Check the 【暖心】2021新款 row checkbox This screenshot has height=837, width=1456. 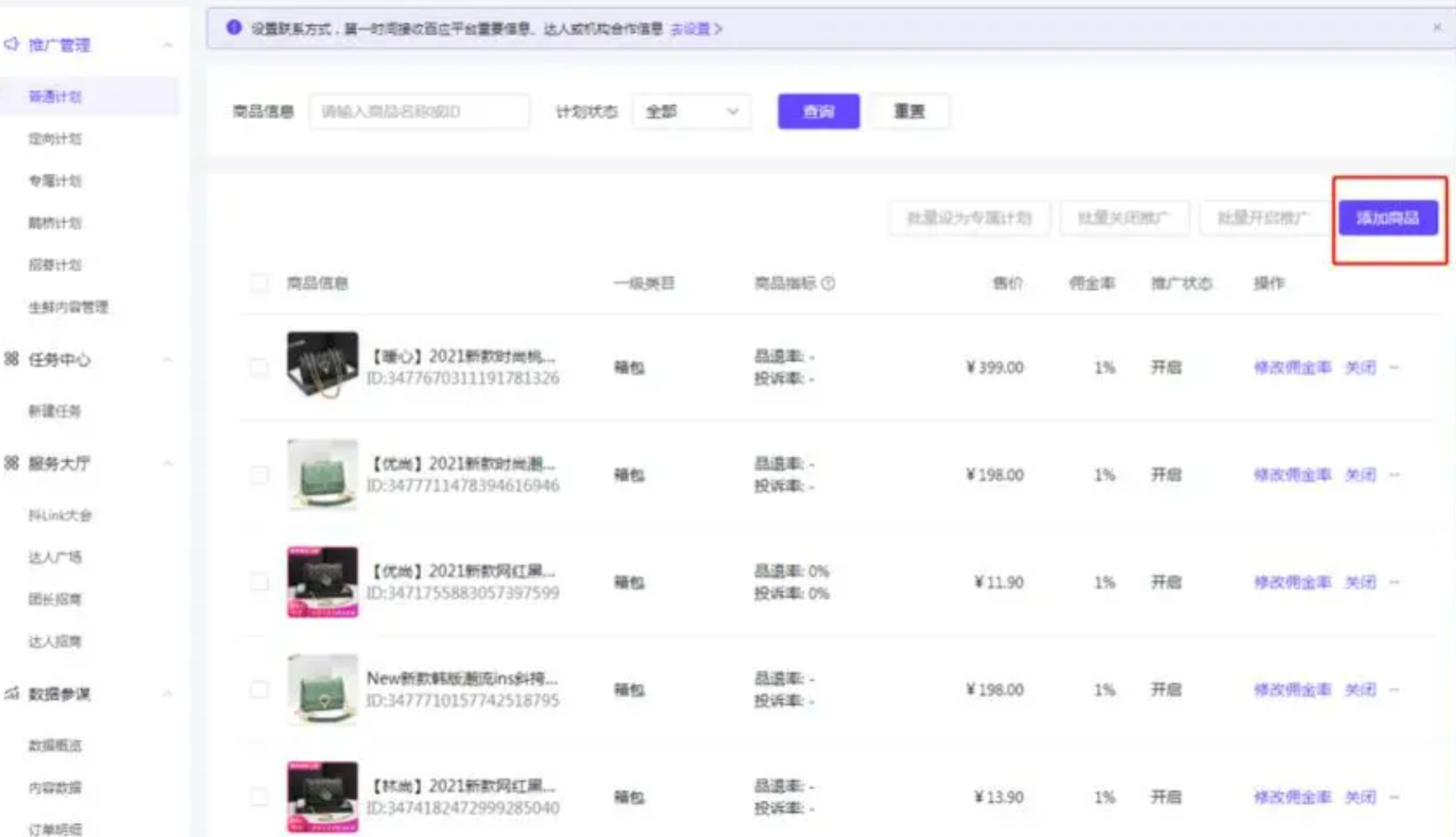[259, 368]
